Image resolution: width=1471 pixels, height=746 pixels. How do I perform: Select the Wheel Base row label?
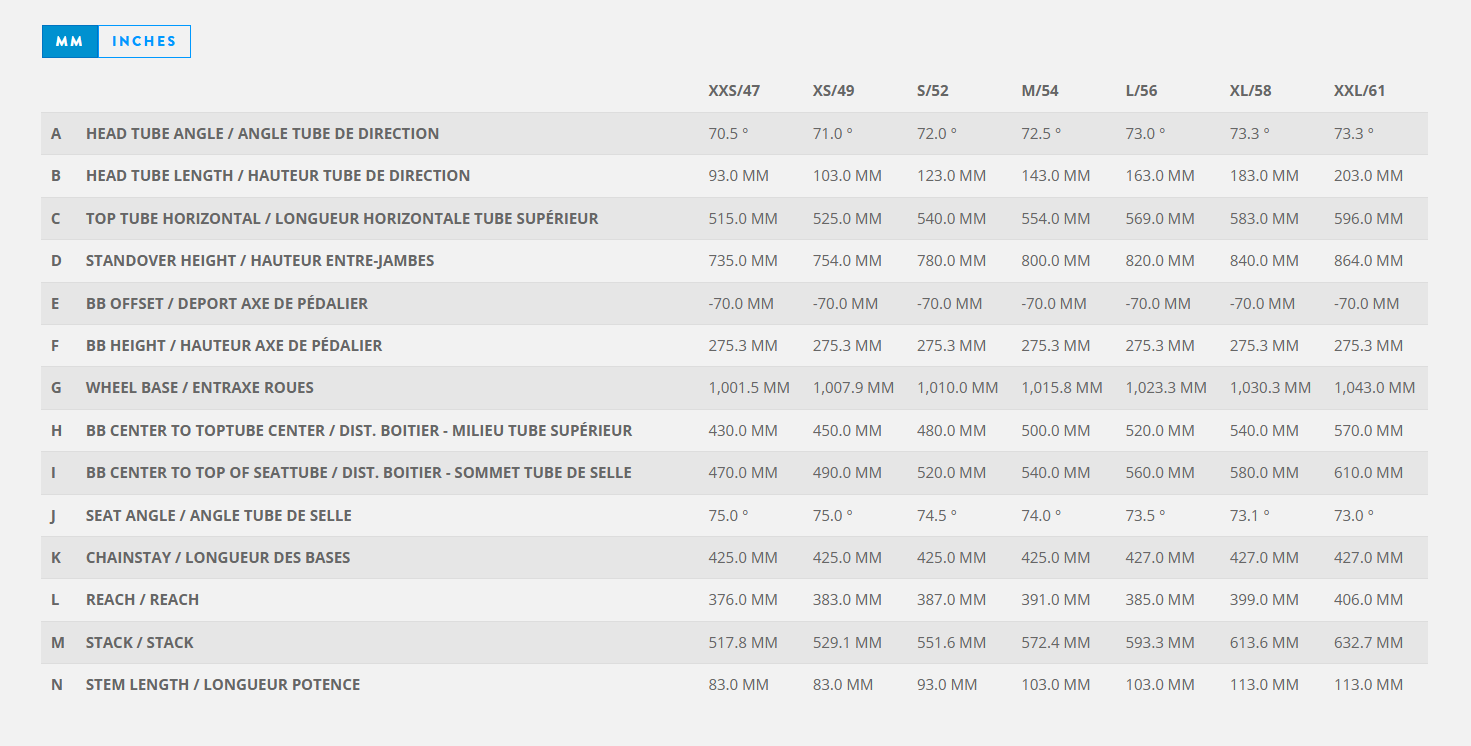point(199,388)
